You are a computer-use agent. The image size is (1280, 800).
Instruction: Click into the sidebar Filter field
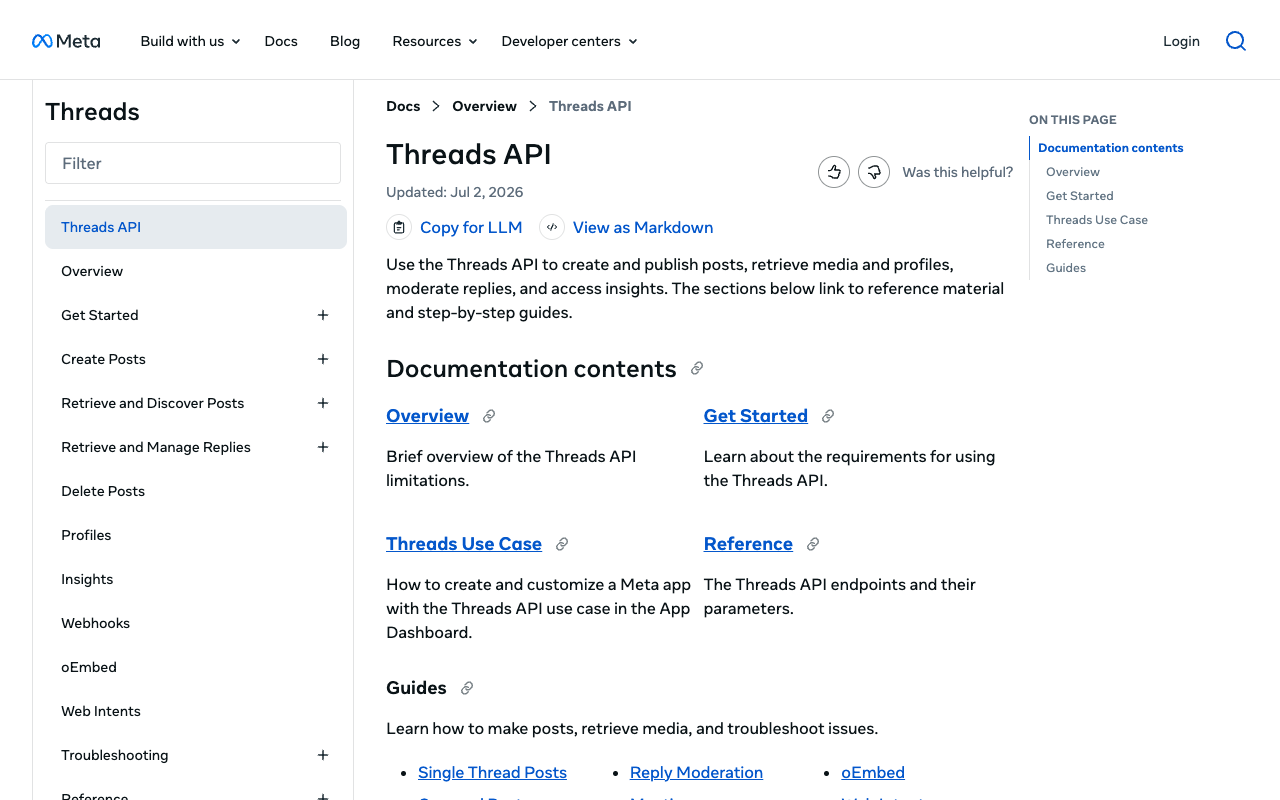[x=193, y=163]
